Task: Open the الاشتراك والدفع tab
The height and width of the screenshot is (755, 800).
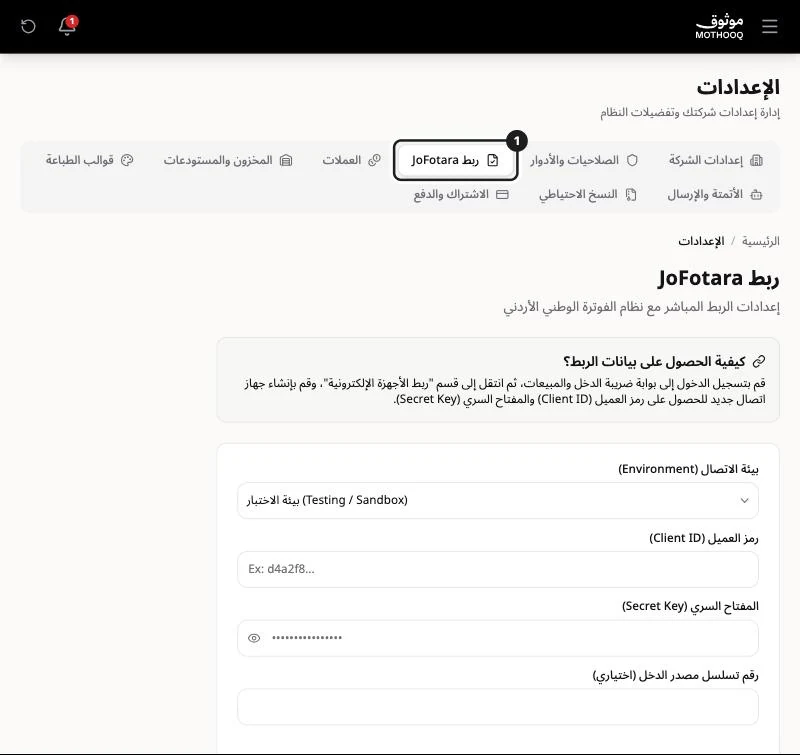Action: click(461, 194)
